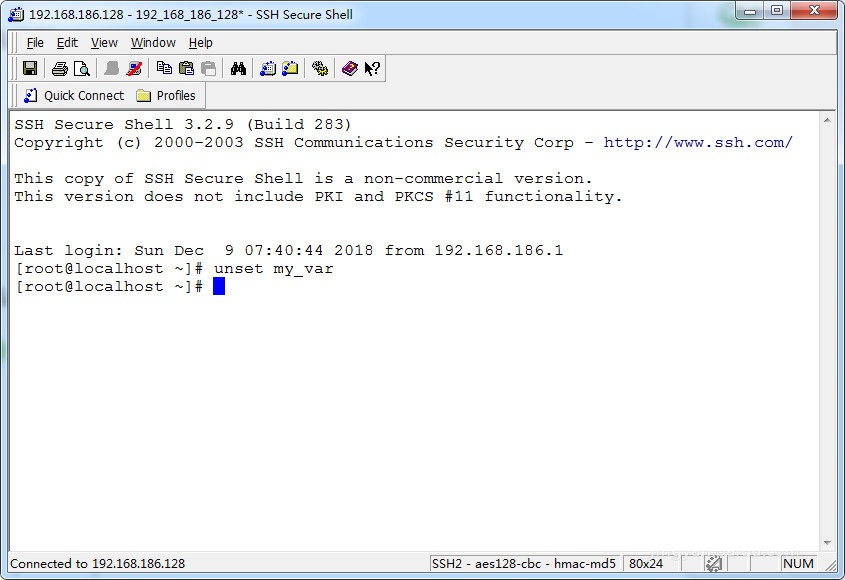Viewport: 845px width, 580px height.
Task: Open the Help book icon
Action: (x=350, y=69)
